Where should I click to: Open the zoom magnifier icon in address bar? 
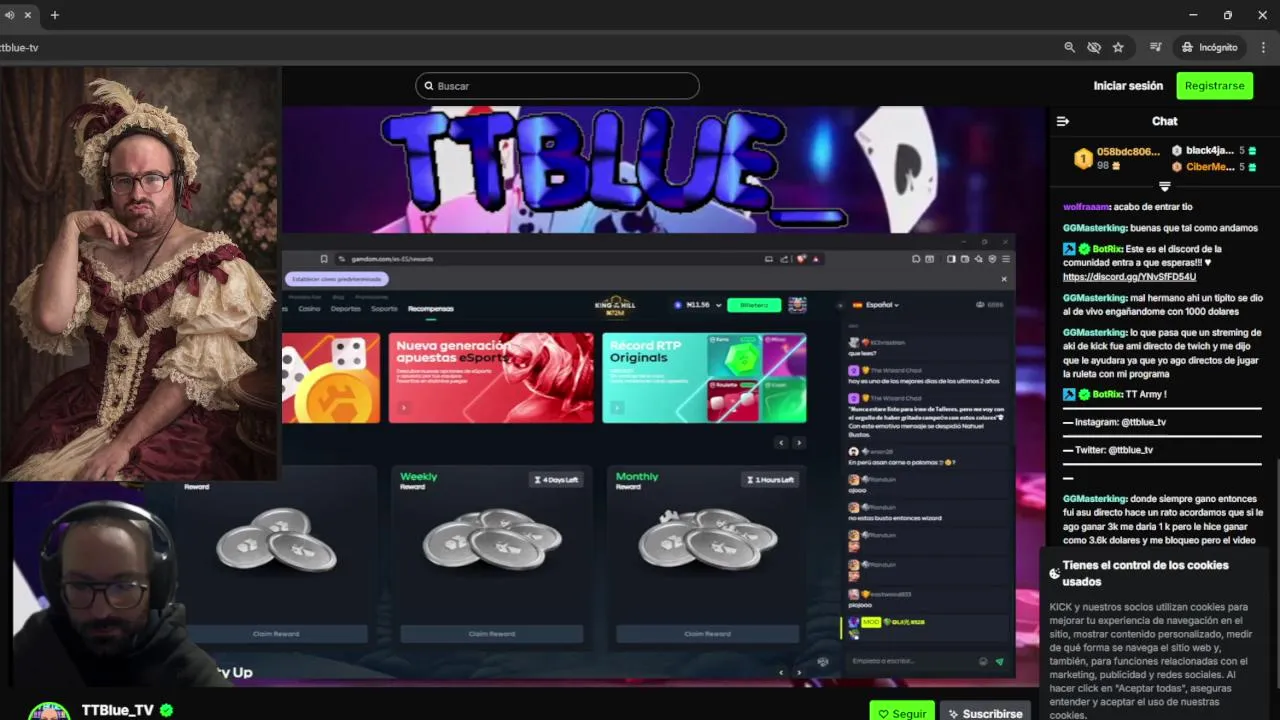point(1070,47)
